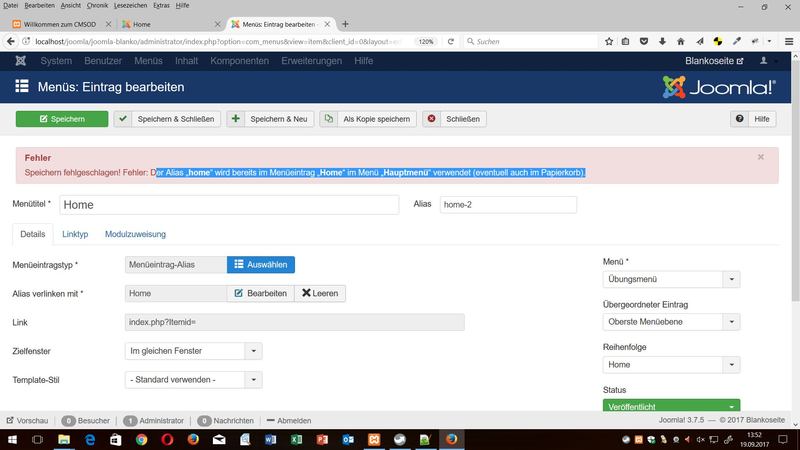Viewport: 800px width, 450px height.
Task: Open Edge from the taskbar
Action: click(x=90, y=439)
